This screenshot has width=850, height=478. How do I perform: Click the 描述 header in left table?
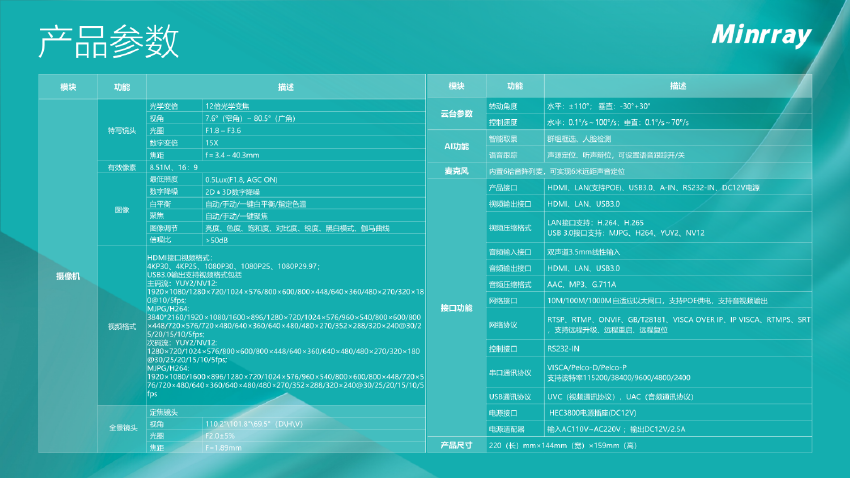click(x=285, y=87)
